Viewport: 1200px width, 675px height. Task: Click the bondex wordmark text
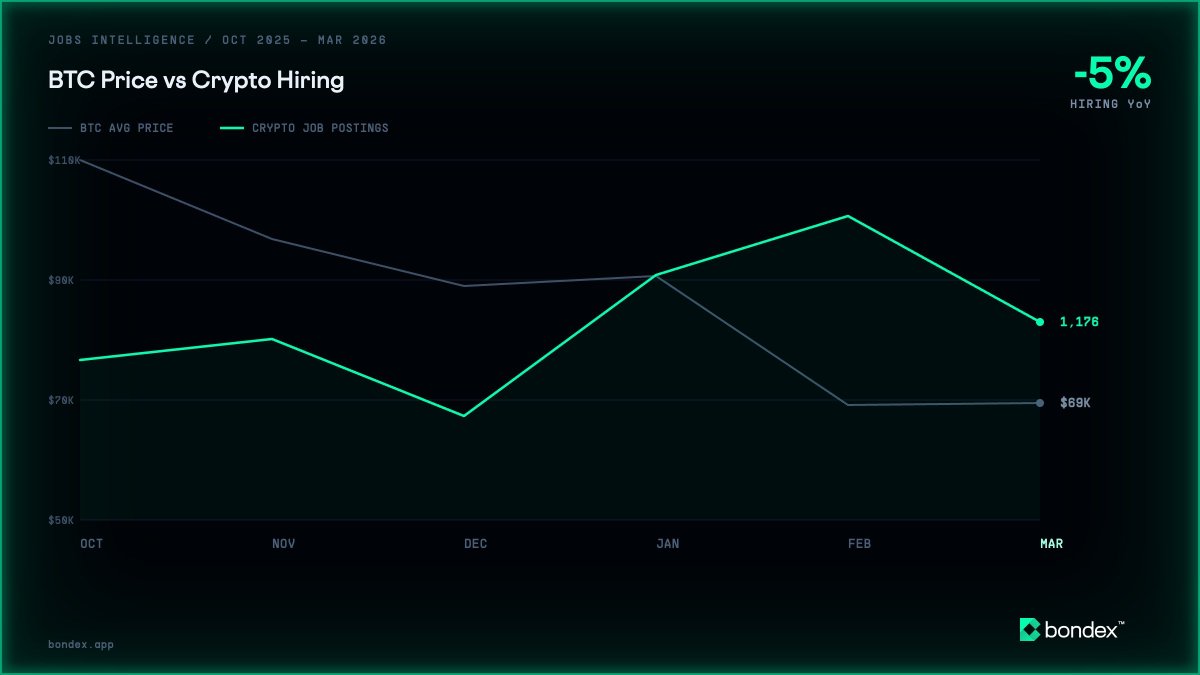tap(1084, 630)
